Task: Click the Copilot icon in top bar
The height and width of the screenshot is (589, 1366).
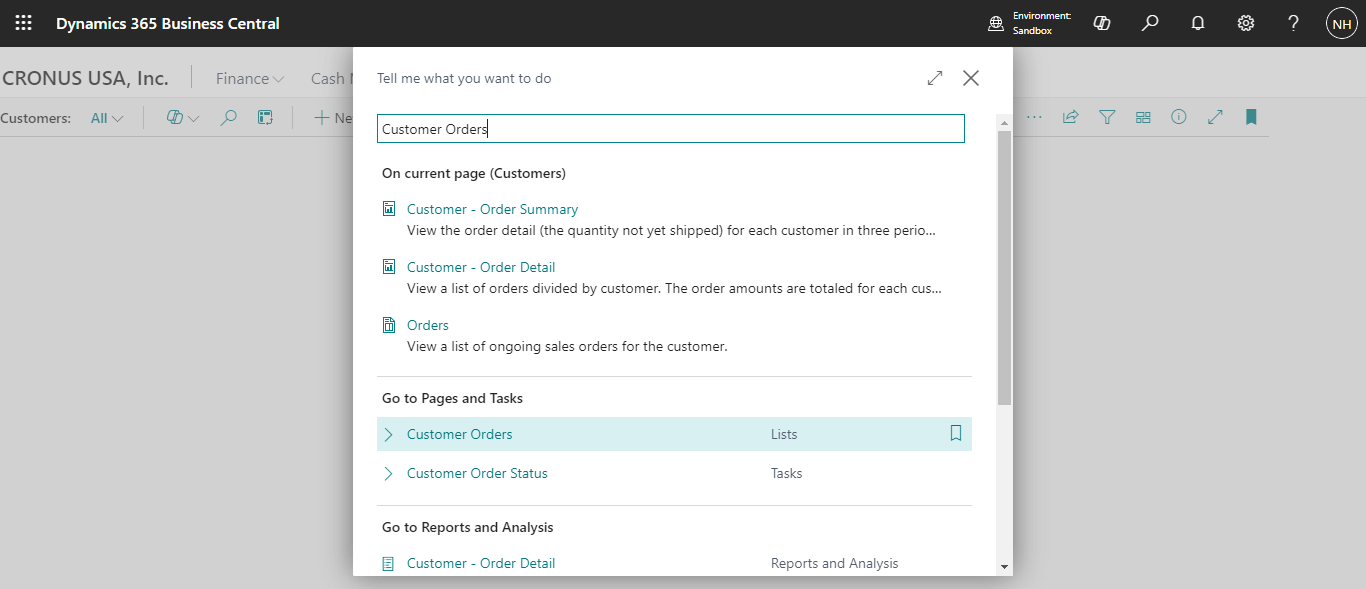Action: (1102, 23)
